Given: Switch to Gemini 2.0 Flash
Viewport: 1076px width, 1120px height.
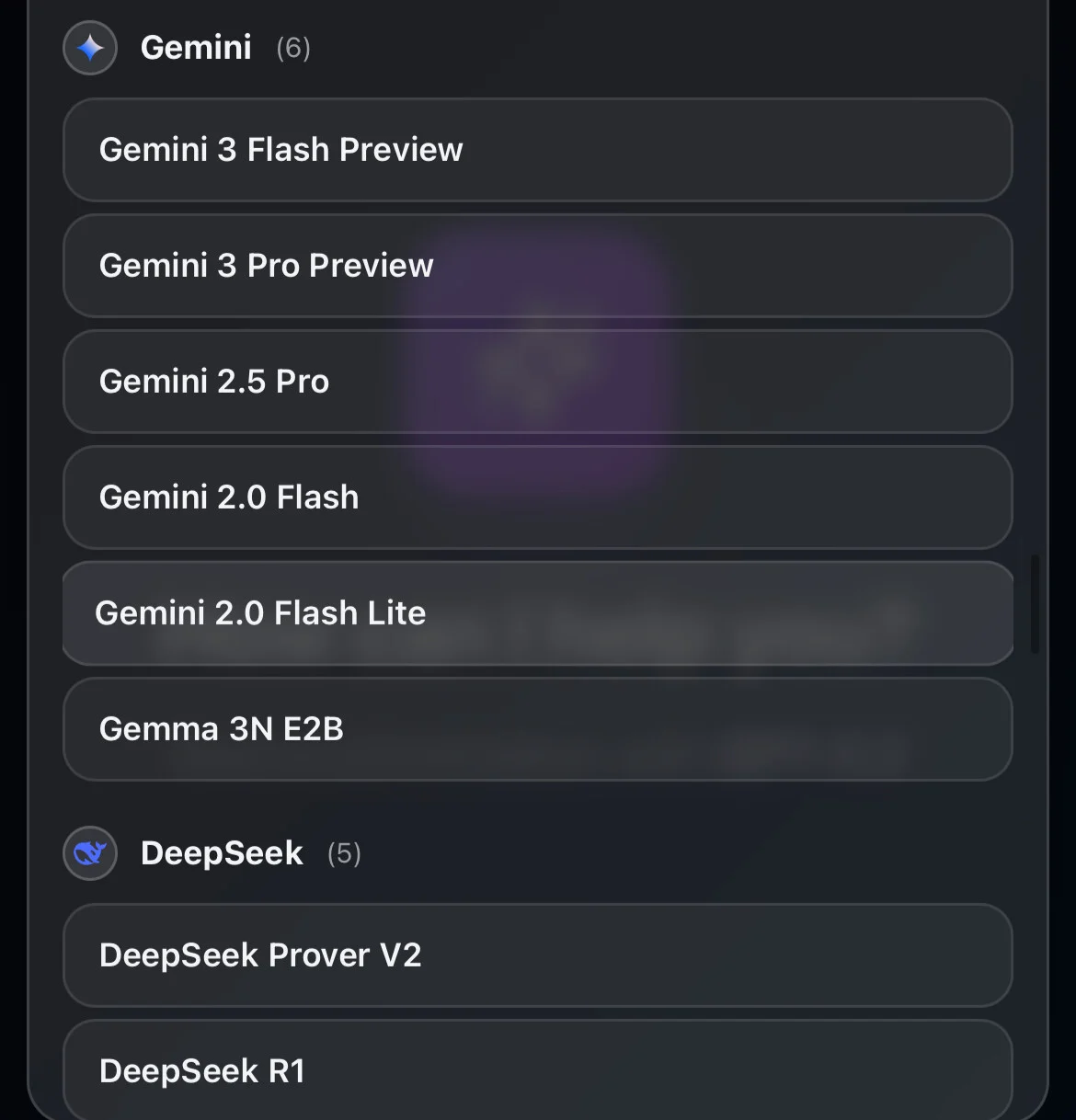Looking at the screenshot, I should coord(537,497).
